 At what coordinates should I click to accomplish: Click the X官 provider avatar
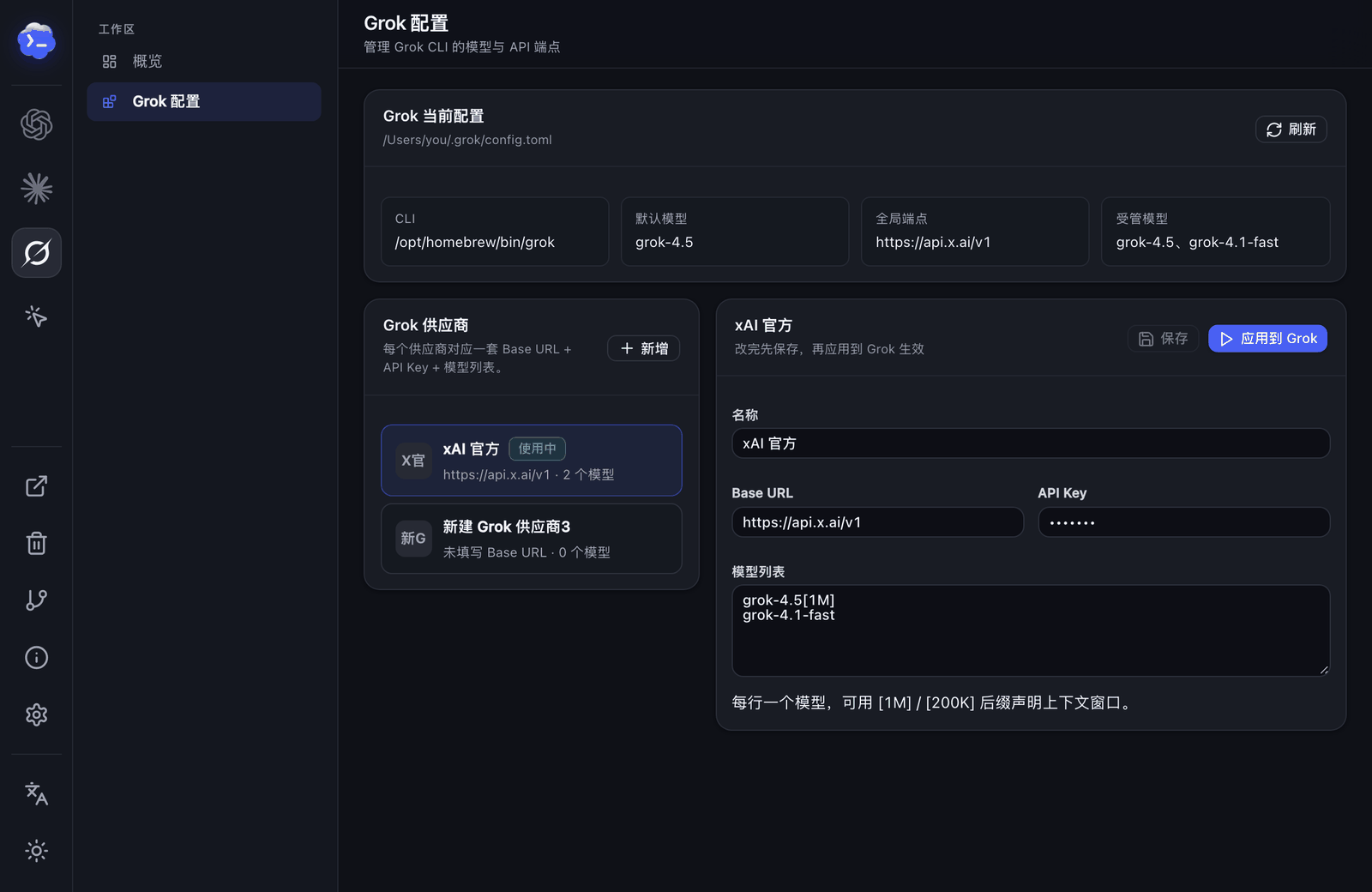(x=413, y=461)
